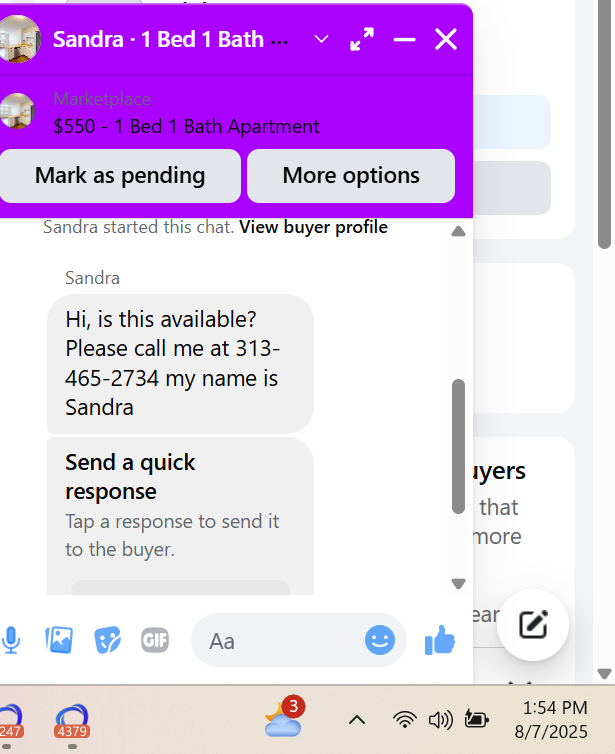Screen dimensions: 615x754
Task: Send a thumbs-up like
Action: (x=439, y=640)
